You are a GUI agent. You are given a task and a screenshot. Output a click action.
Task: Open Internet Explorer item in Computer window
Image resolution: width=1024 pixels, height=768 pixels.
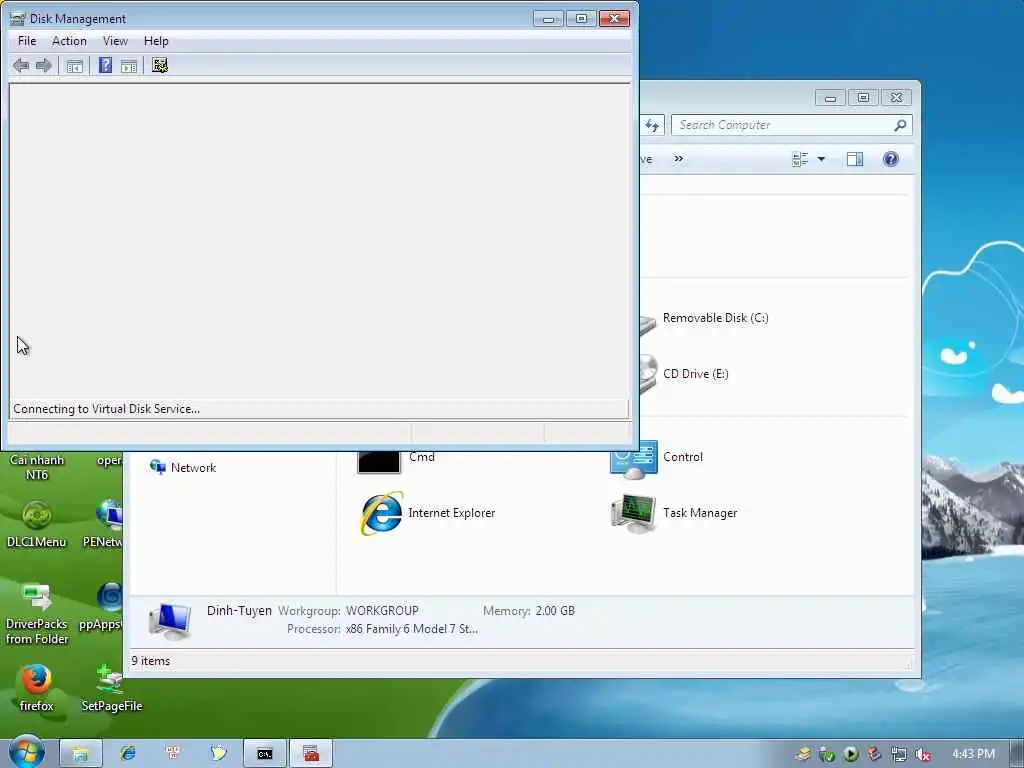427,513
